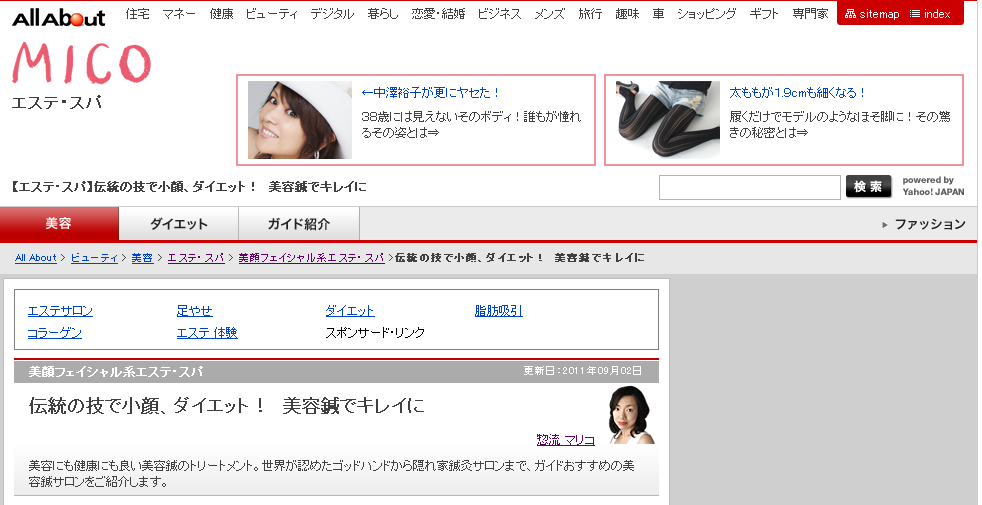Open the 健康 top menu item
This screenshot has height=505, width=982.
tap(222, 14)
